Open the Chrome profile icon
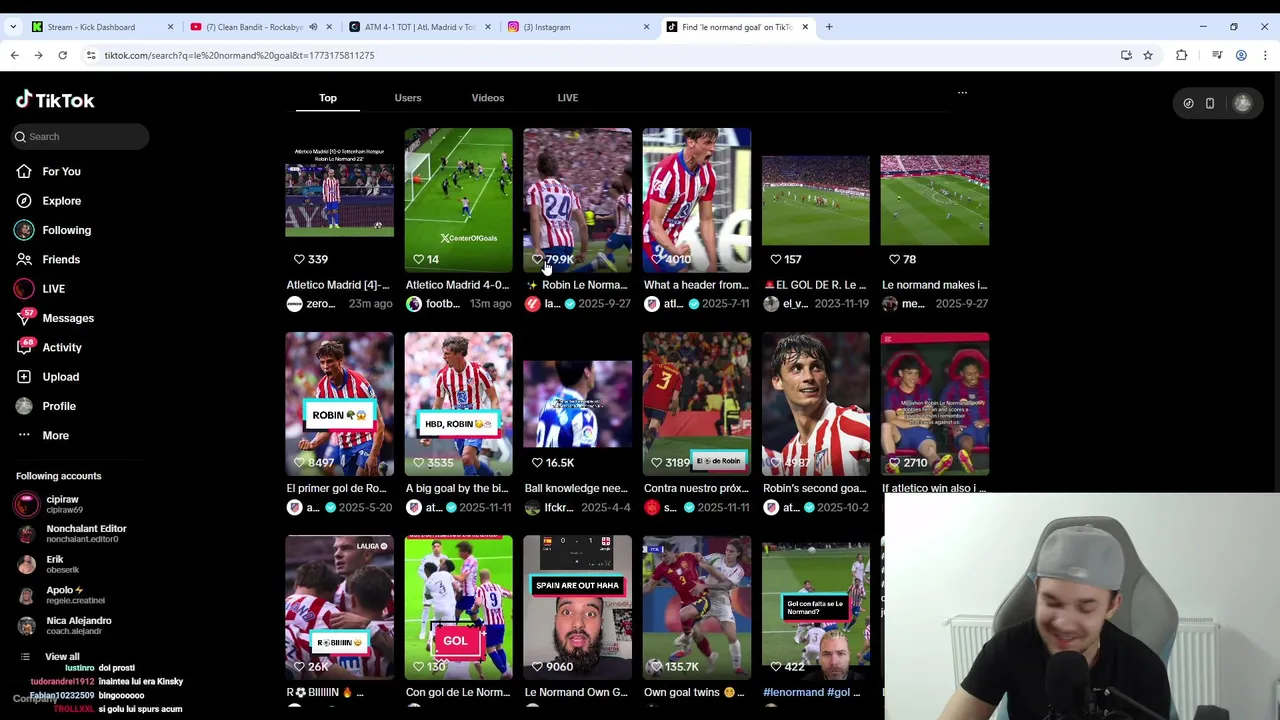This screenshot has height=720, width=1280. click(x=1241, y=55)
